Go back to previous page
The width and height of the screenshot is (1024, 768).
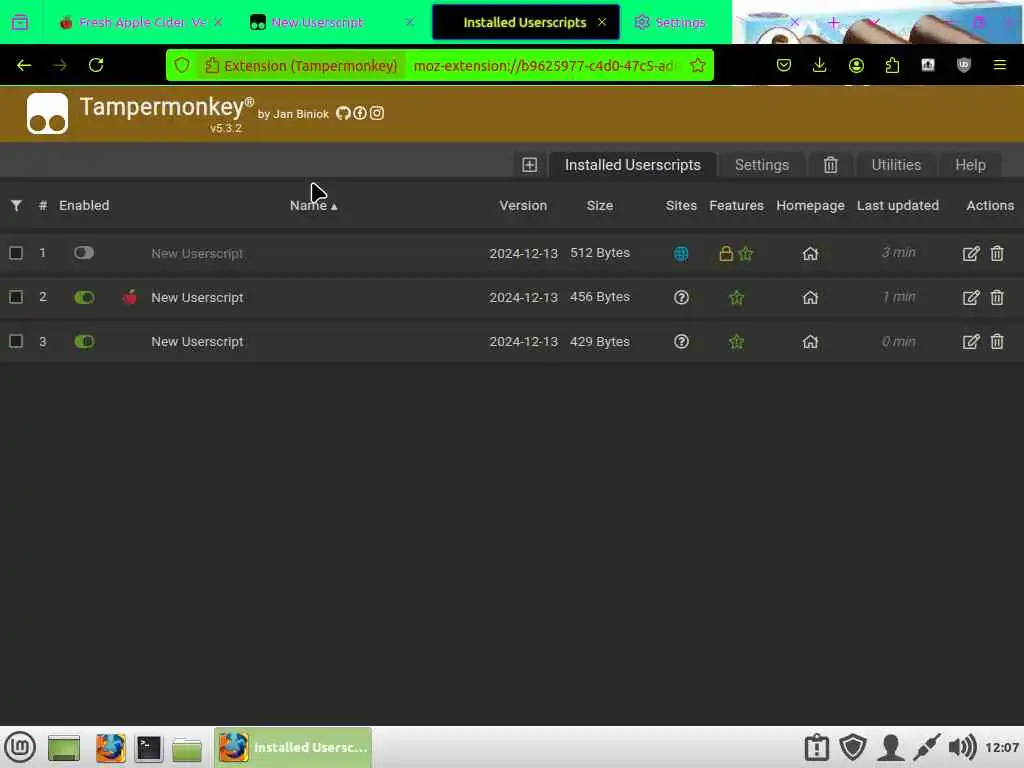pos(24,65)
